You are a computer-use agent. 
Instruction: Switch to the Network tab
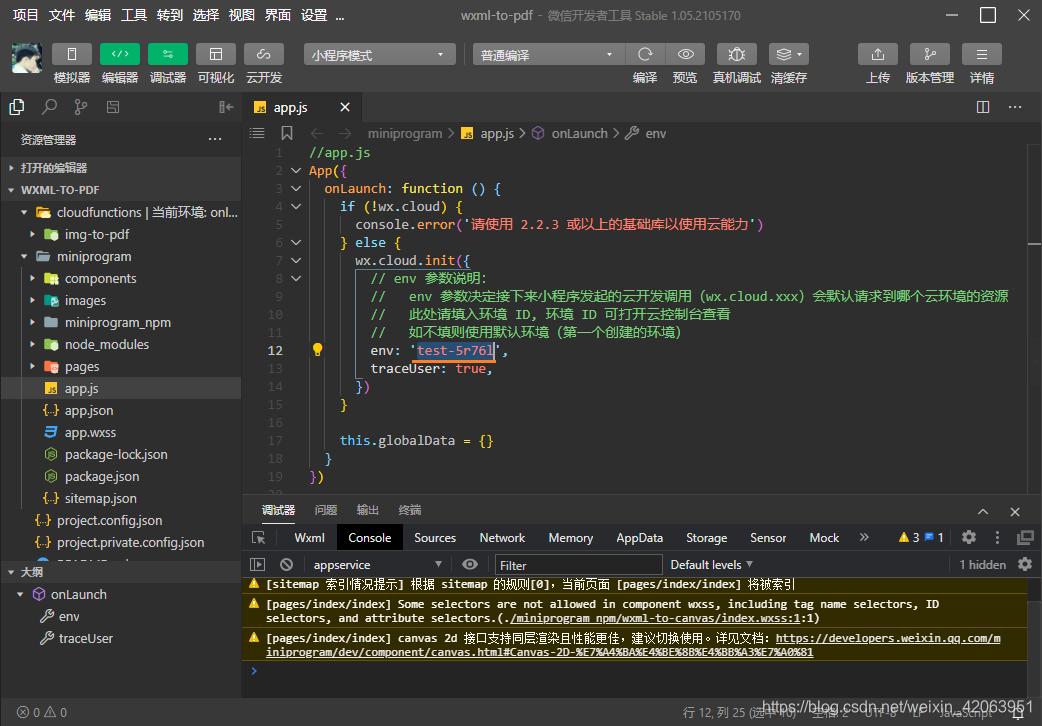(502, 537)
